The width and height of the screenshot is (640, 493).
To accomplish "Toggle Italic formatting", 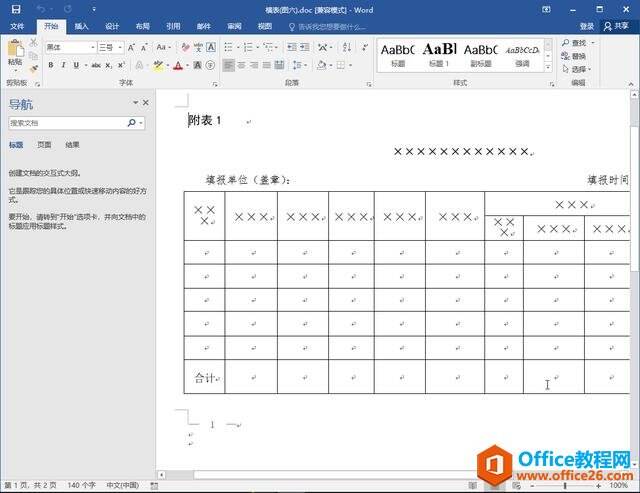I will [x=63, y=65].
